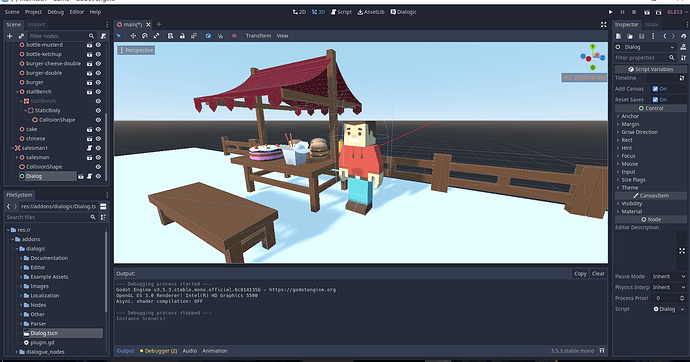
Task: Select the Select Mode arrow tool
Action: (119, 36)
